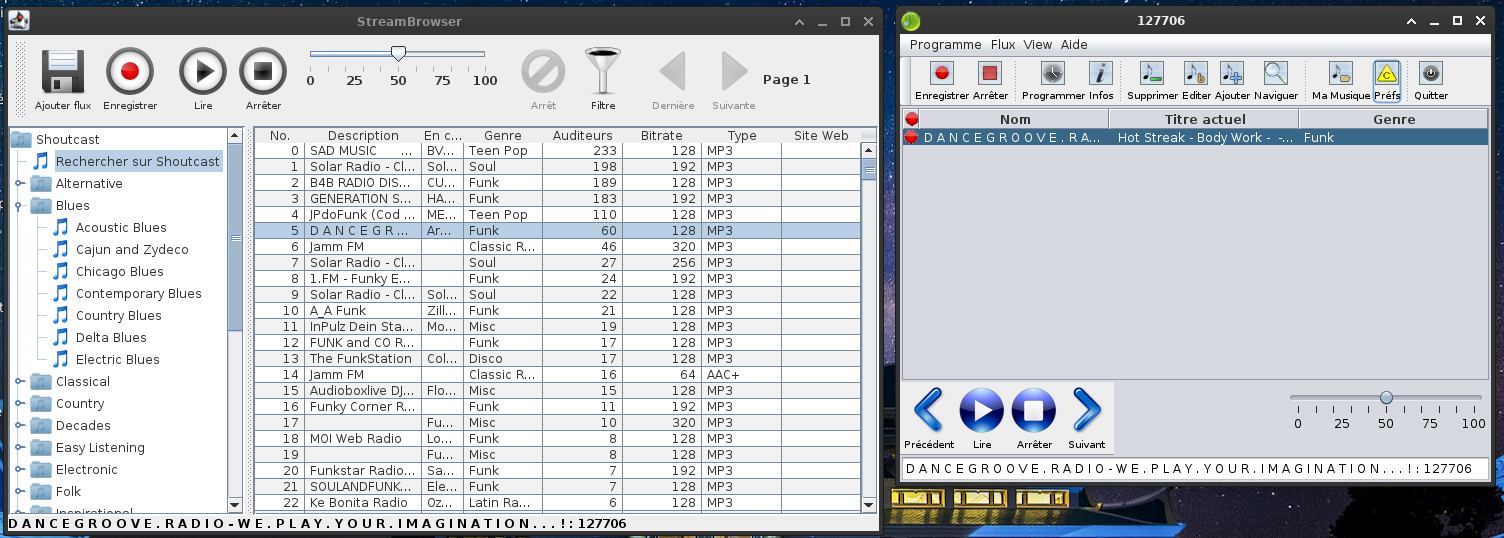
Task: Open the View menu
Action: pos(1038,44)
